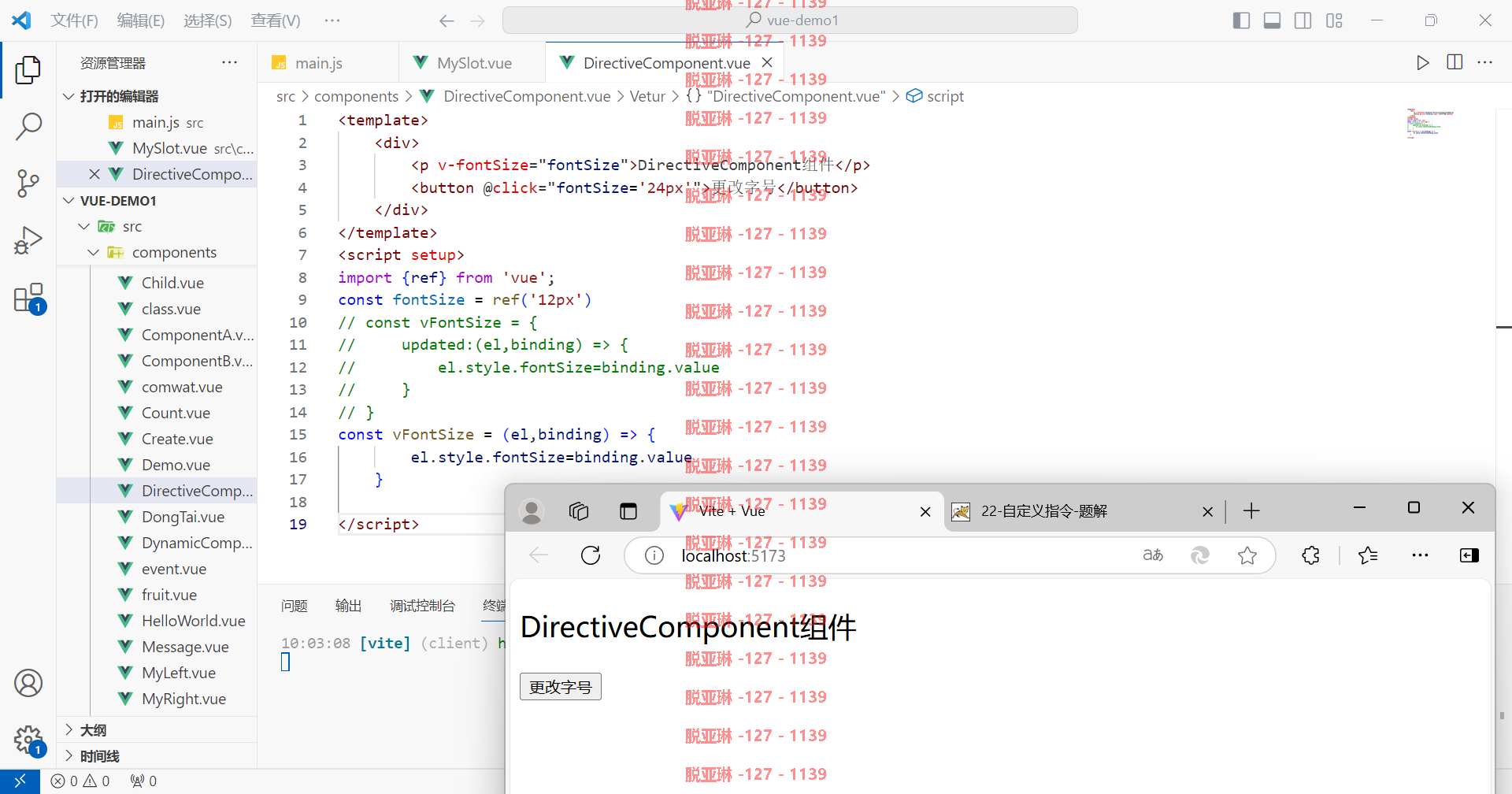
Task: Open browser Settings and more menu
Action: (x=1420, y=555)
